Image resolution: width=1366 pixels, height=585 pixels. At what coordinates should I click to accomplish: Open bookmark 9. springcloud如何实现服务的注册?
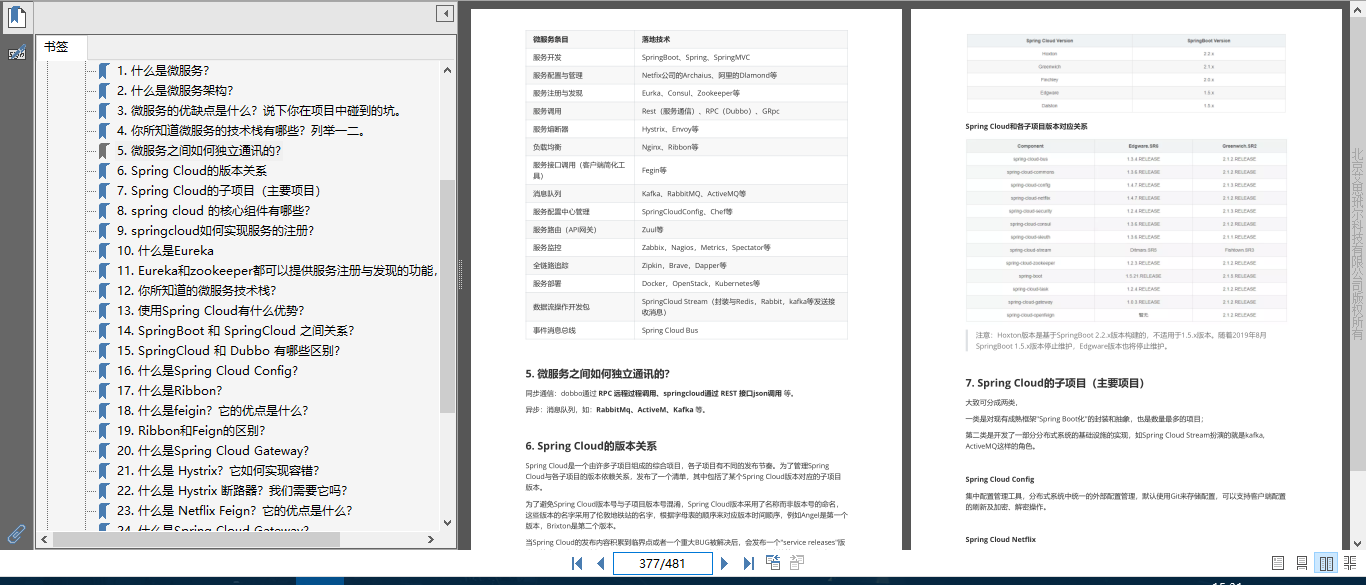coord(216,231)
